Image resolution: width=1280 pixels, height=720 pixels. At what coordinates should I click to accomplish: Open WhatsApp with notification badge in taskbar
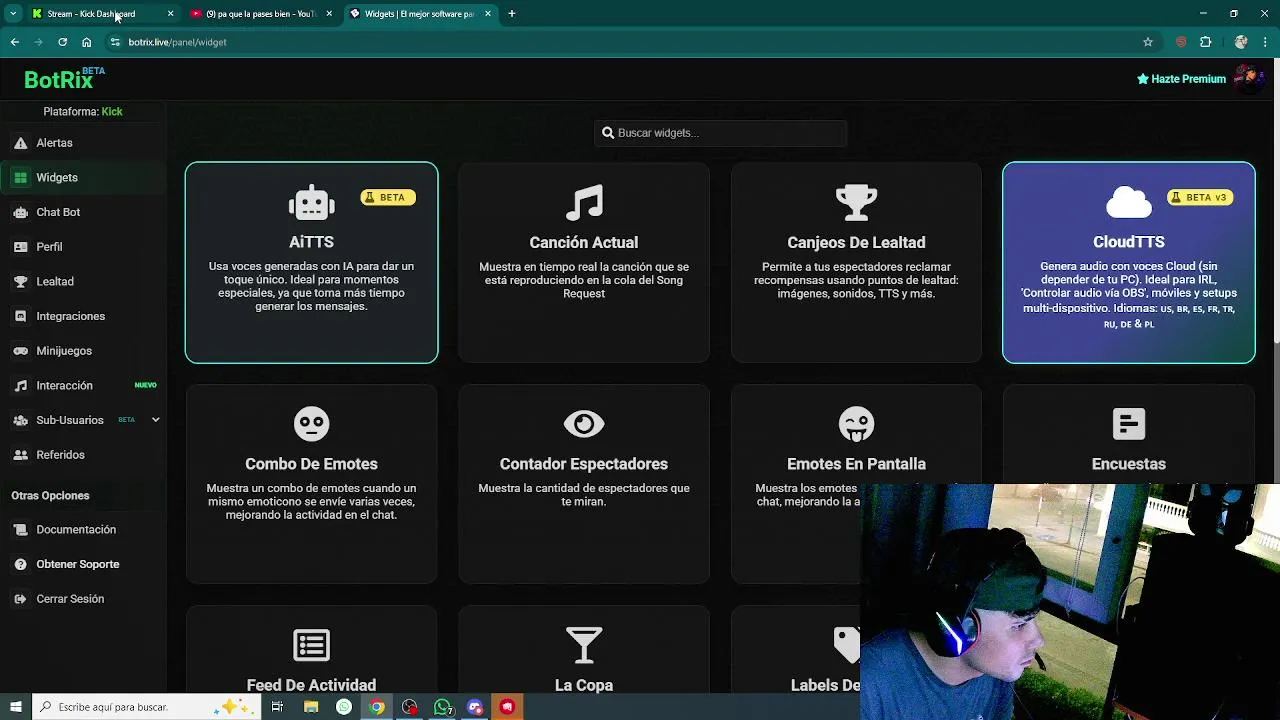(x=443, y=707)
